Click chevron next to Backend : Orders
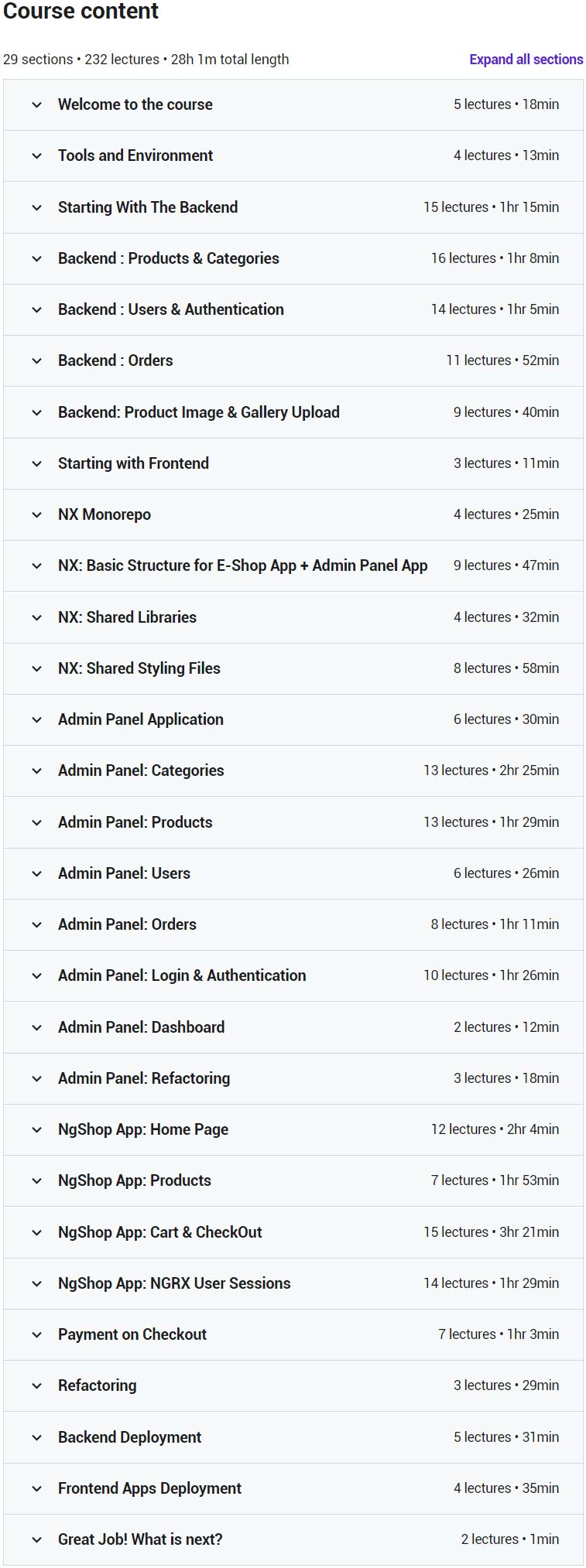This screenshot has width=586, height=1568. (x=36, y=360)
